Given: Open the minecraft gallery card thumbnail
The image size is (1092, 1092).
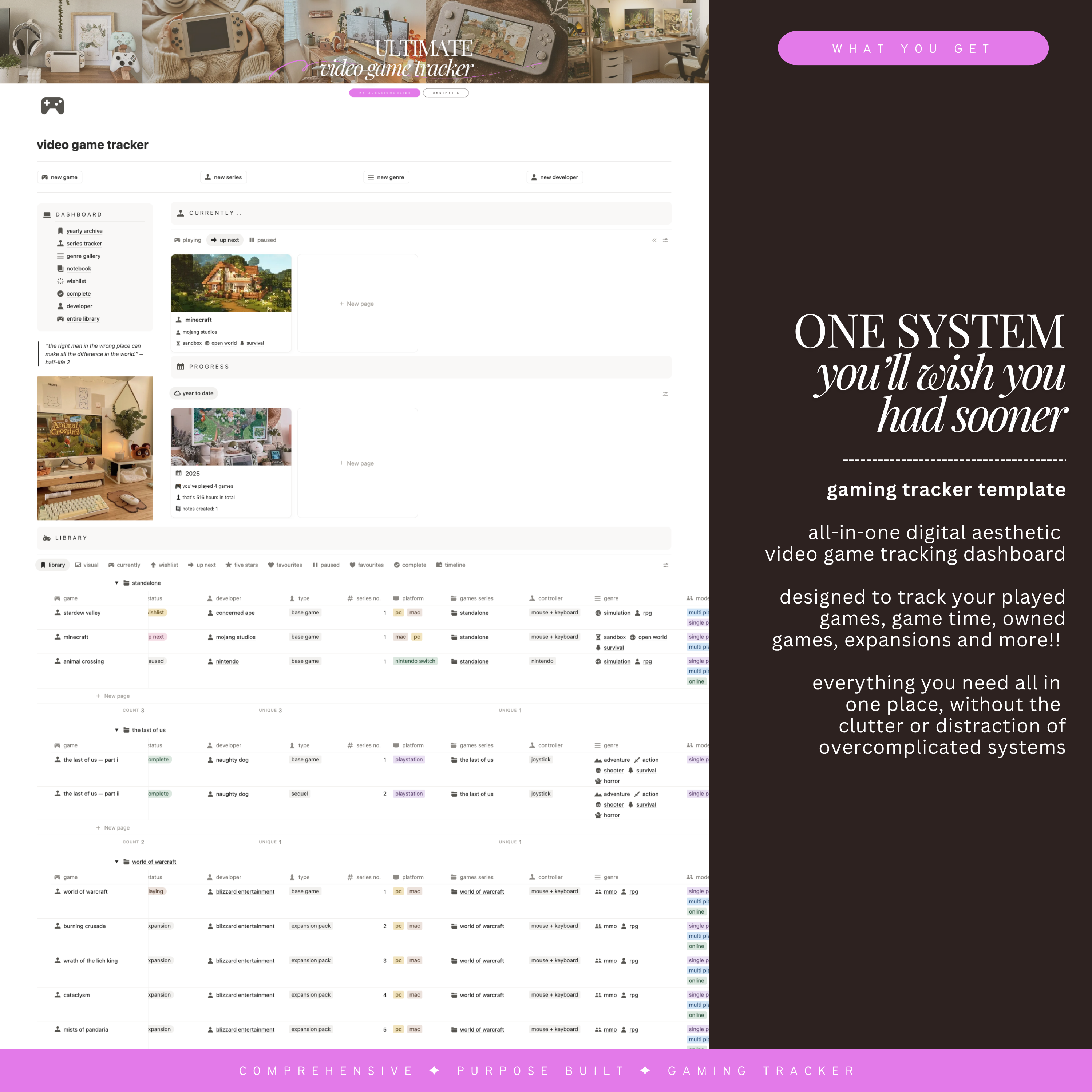Looking at the screenshot, I should (231, 283).
